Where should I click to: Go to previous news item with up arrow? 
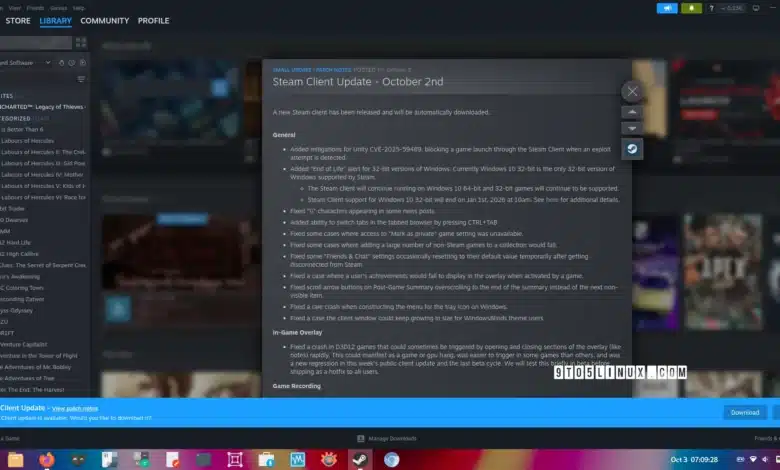632,112
